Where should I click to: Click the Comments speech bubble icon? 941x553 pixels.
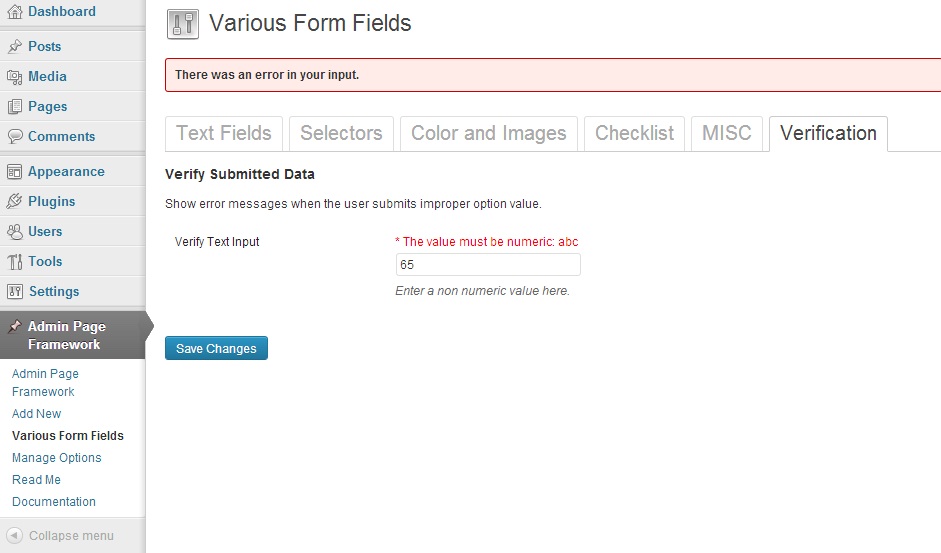(x=14, y=136)
